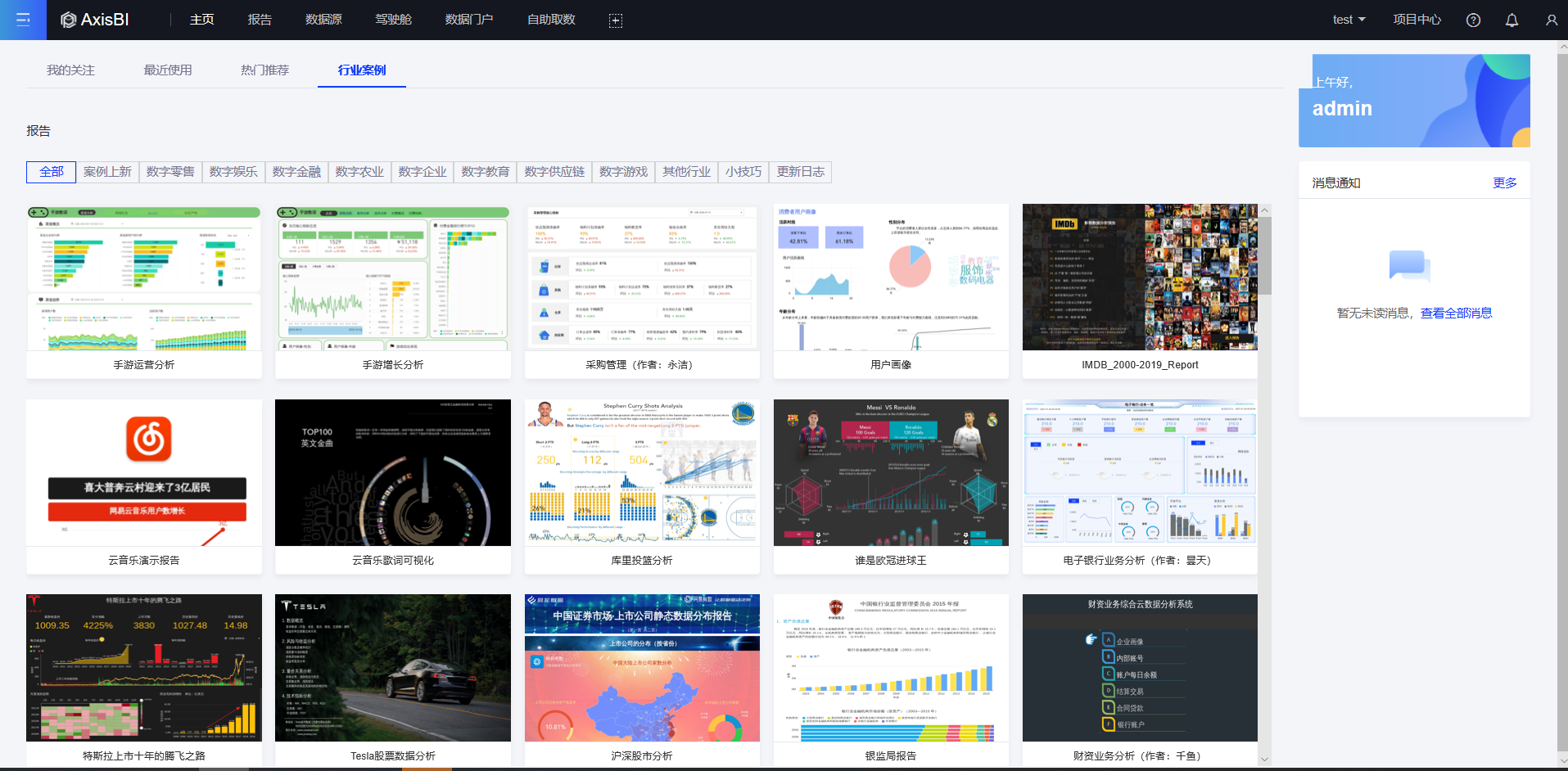Click the 采购管理（作者：永洁）title text
Viewport: 1568px width, 771px height.
[x=642, y=365]
